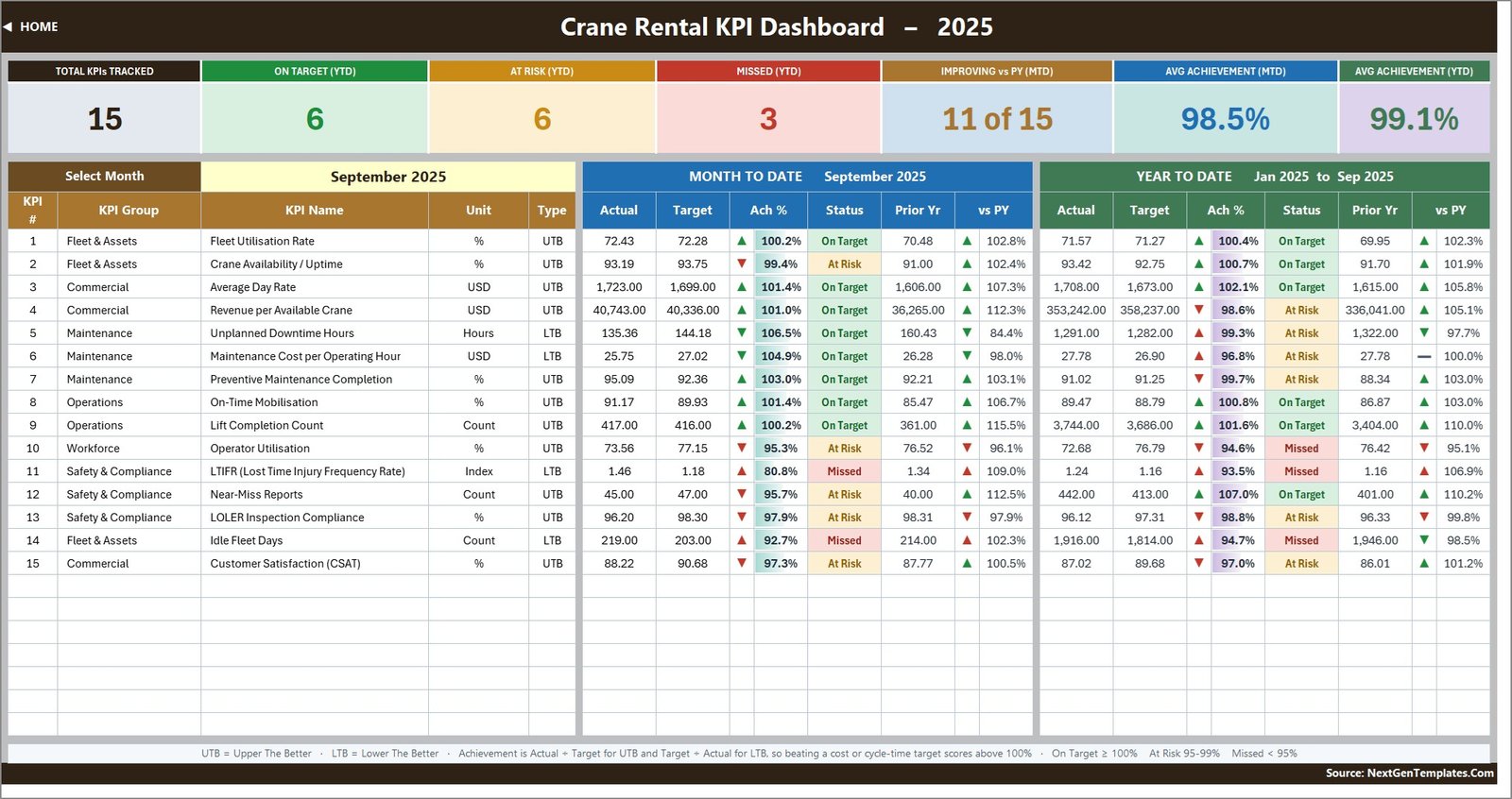Select MTD Ach % cell showing 106.5%

point(781,333)
